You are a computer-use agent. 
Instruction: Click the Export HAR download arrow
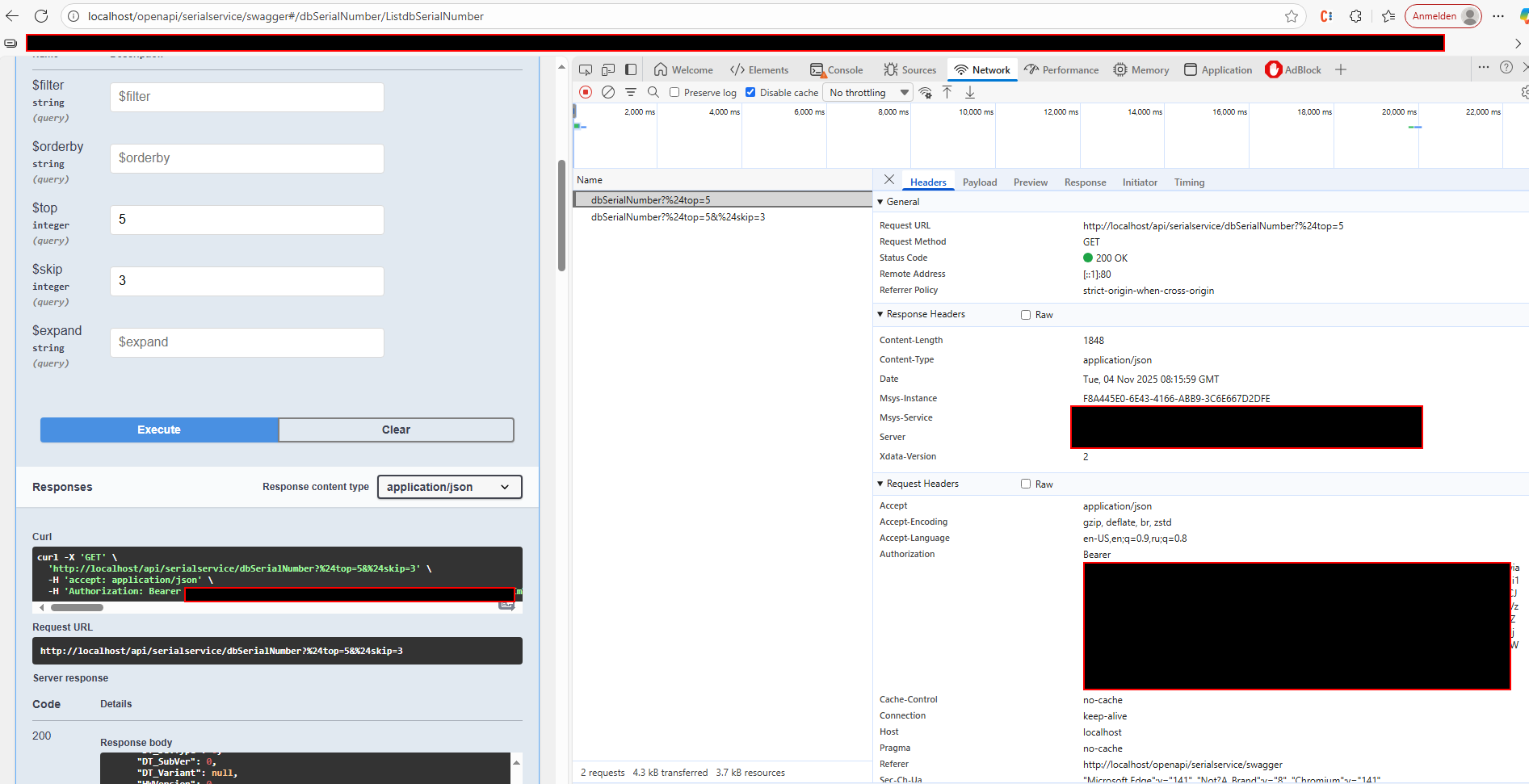point(970,93)
